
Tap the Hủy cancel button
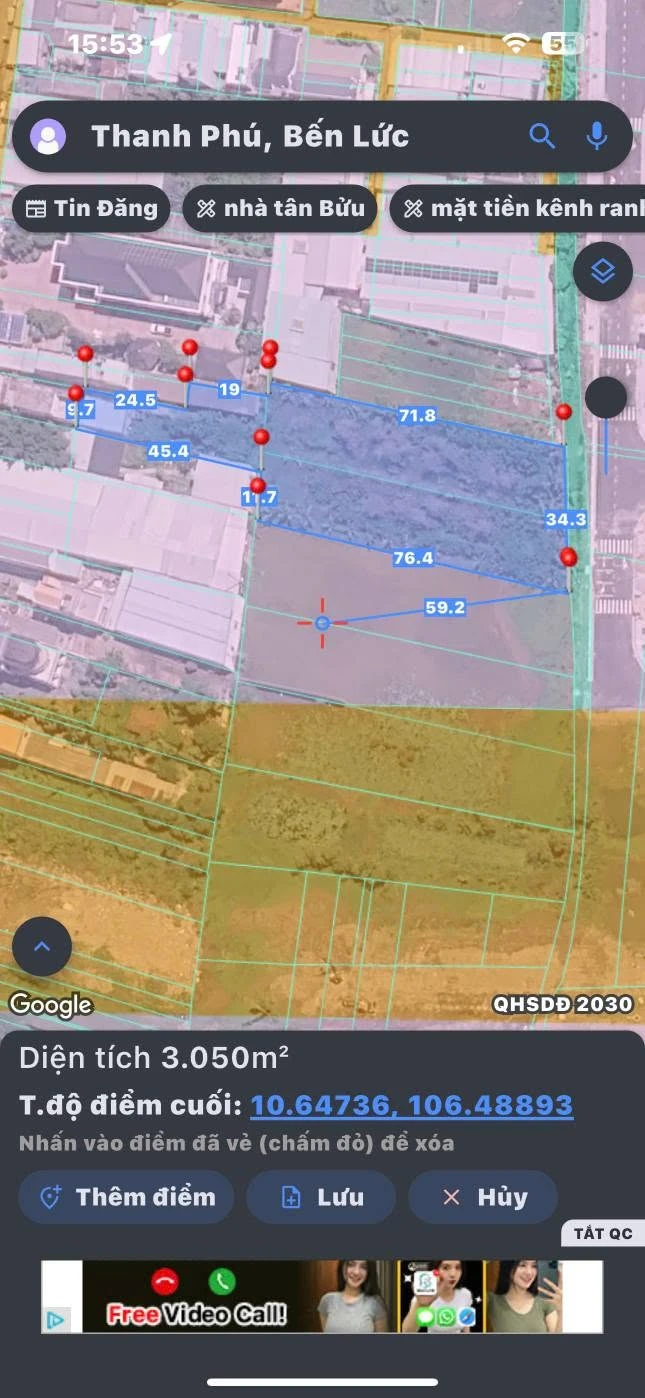click(x=483, y=1197)
